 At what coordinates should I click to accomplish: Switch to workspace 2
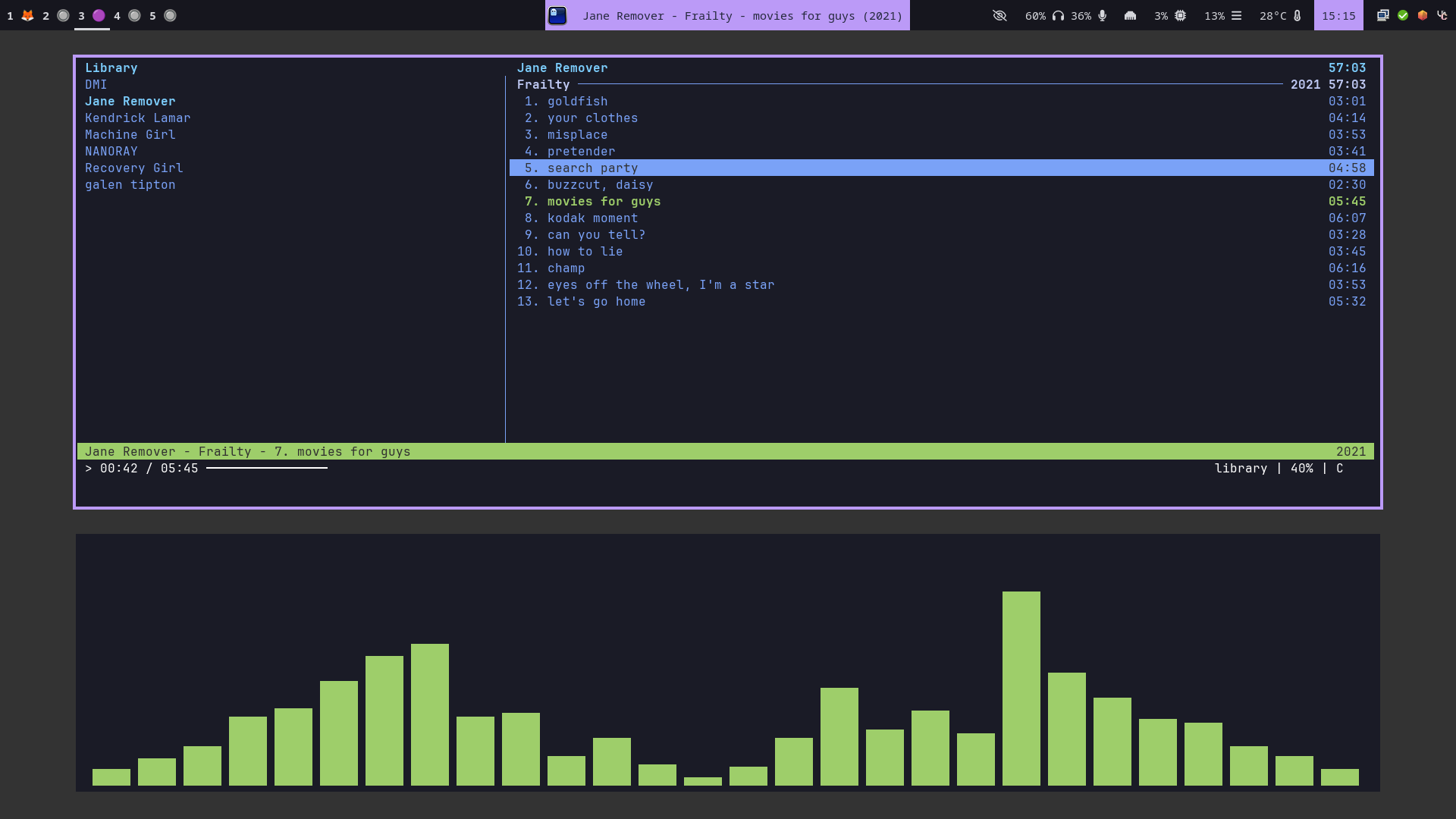tap(56, 15)
